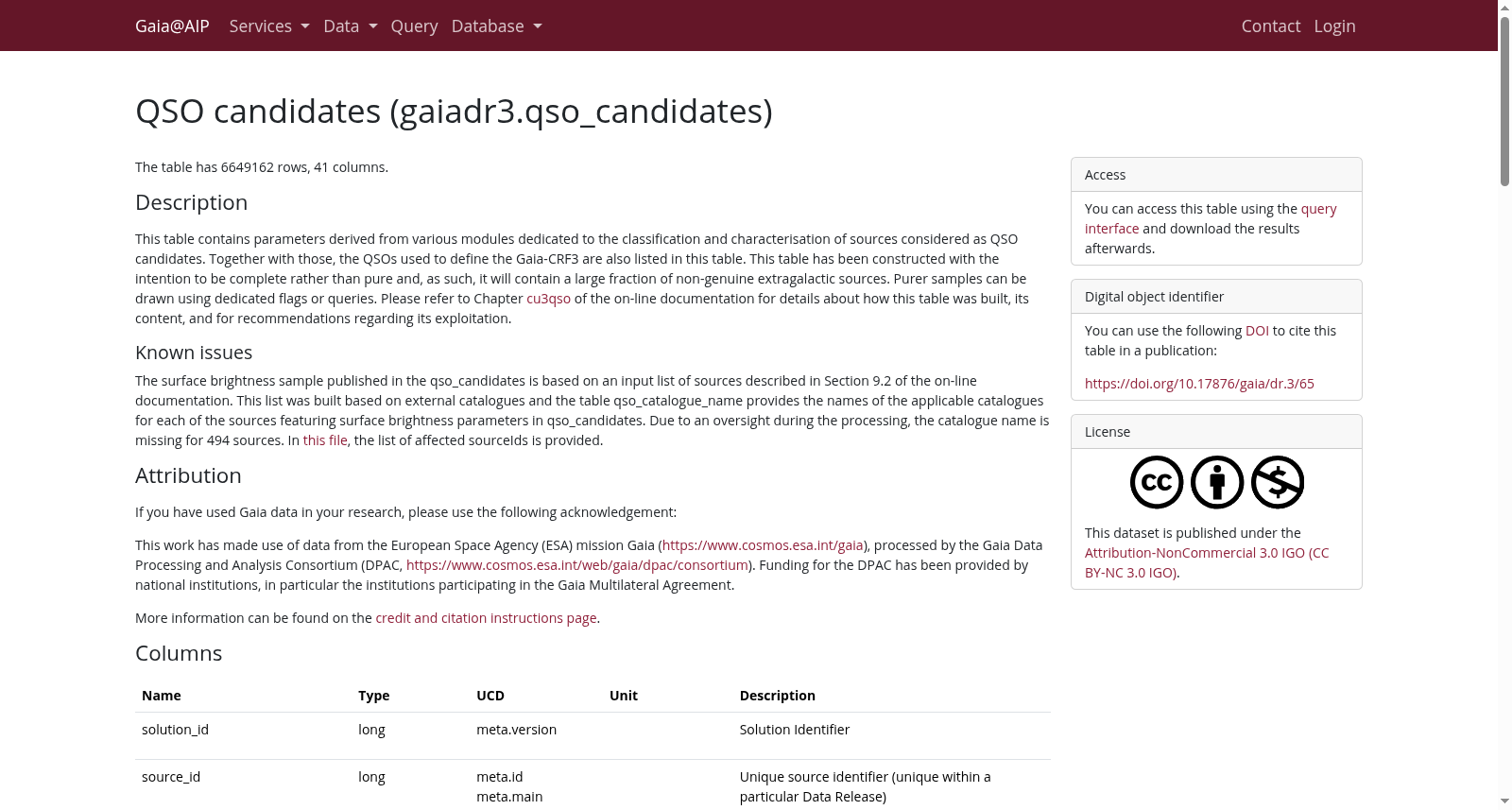
Task: Visit the cosmos.esa.int/gaia mission link
Action: click(763, 545)
